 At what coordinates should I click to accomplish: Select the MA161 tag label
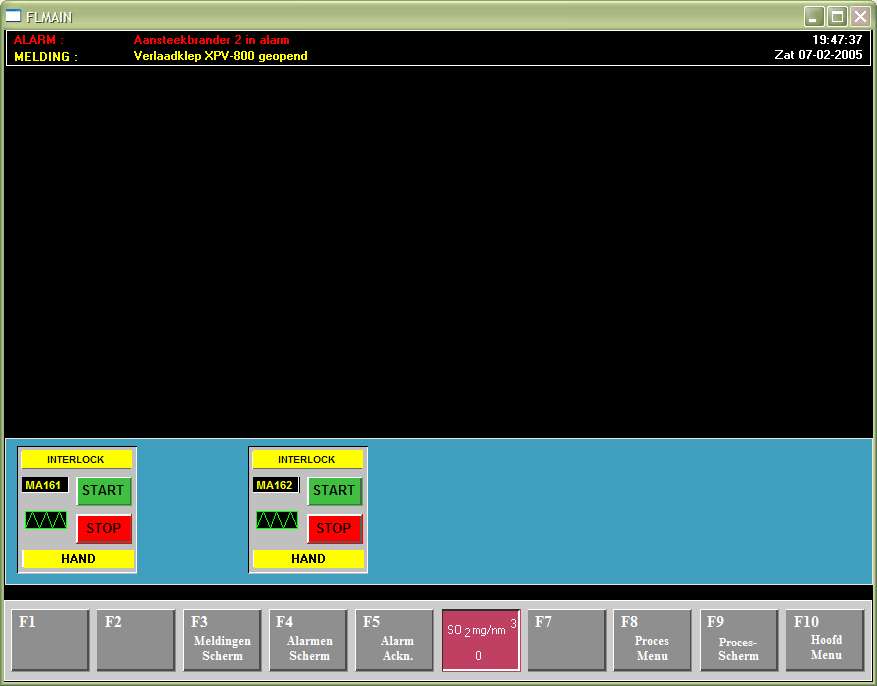coord(45,485)
